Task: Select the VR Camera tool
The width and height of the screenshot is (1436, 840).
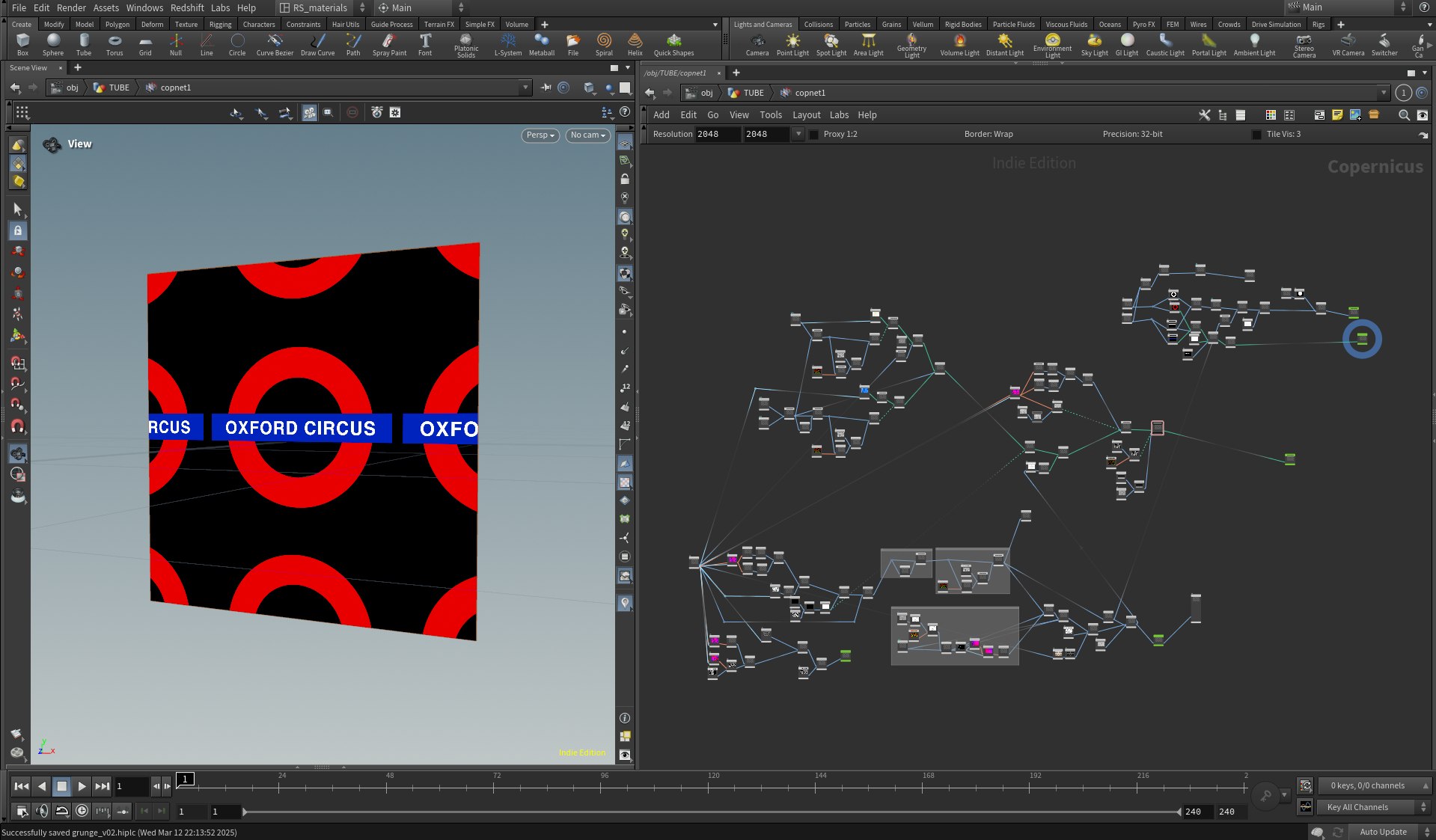Action: [x=1348, y=45]
